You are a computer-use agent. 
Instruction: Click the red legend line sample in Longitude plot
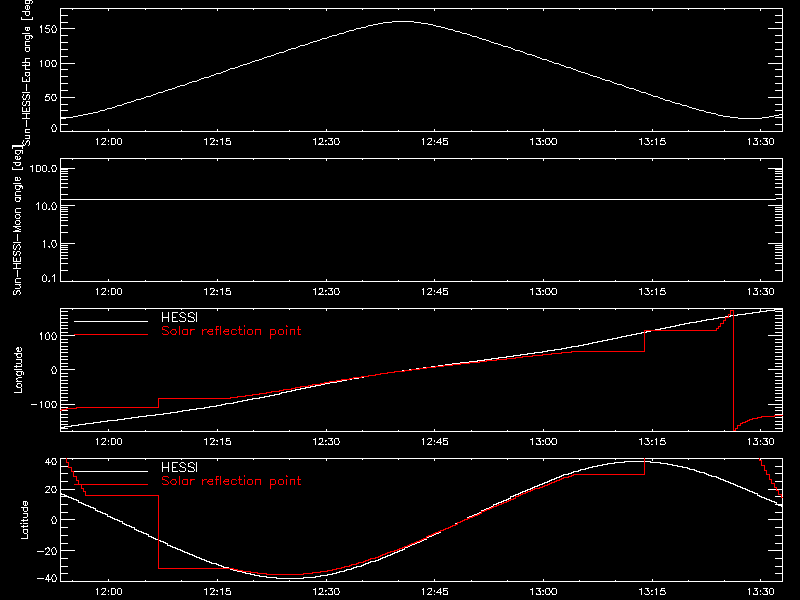pos(111,335)
